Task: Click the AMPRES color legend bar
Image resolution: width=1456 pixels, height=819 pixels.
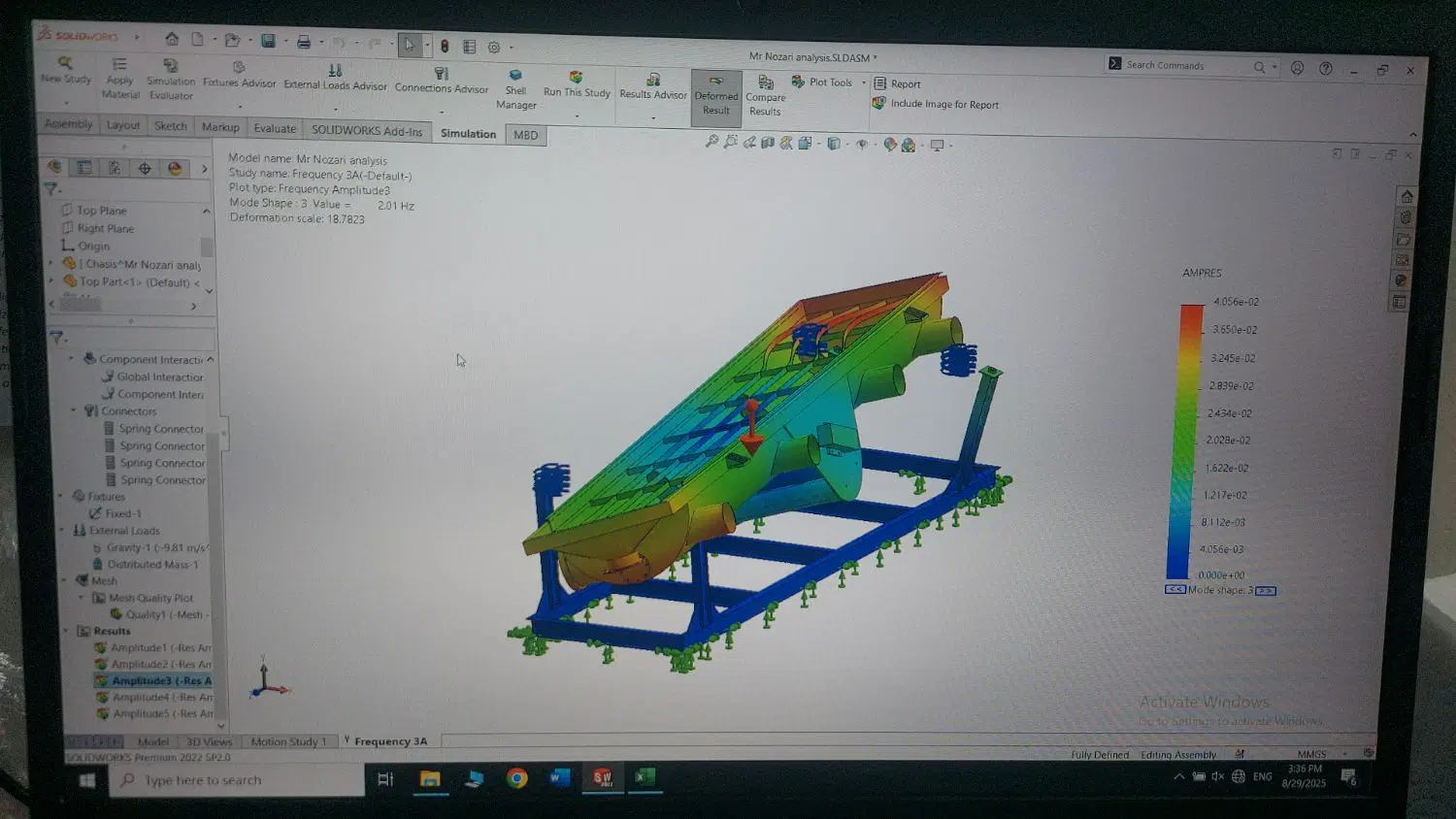Action: 1183,442
